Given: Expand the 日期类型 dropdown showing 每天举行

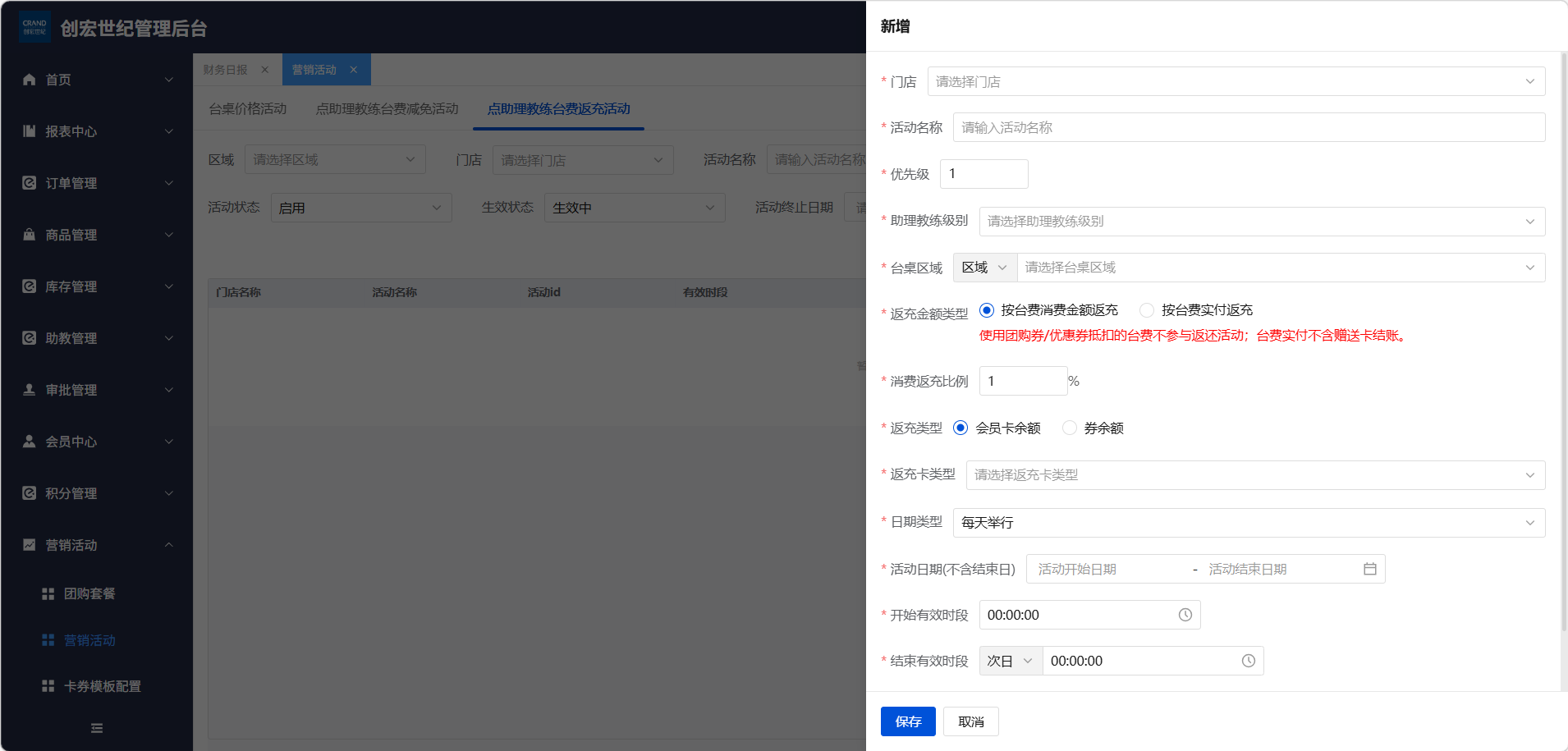Looking at the screenshot, I should (1248, 523).
